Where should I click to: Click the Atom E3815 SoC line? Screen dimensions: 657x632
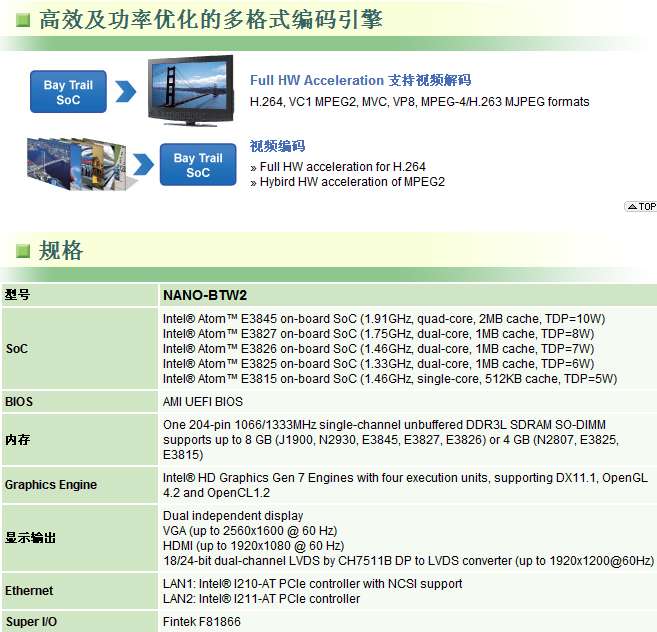click(390, 379)
